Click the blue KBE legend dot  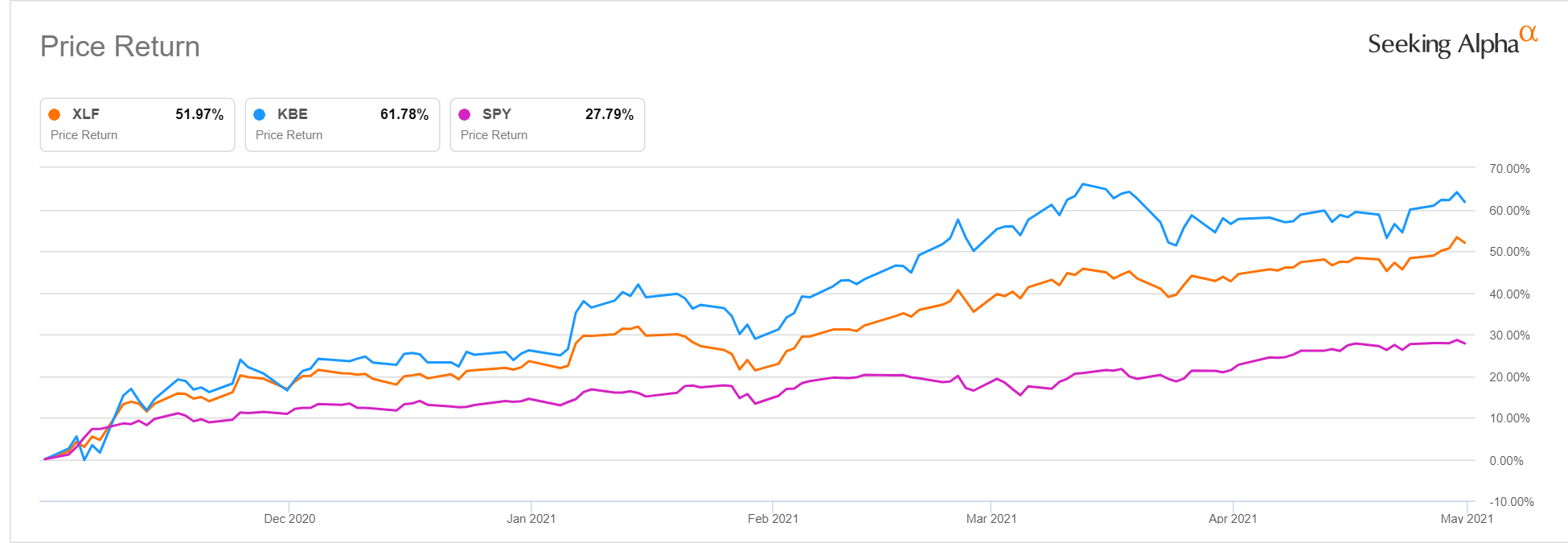[x=260, y=114]
